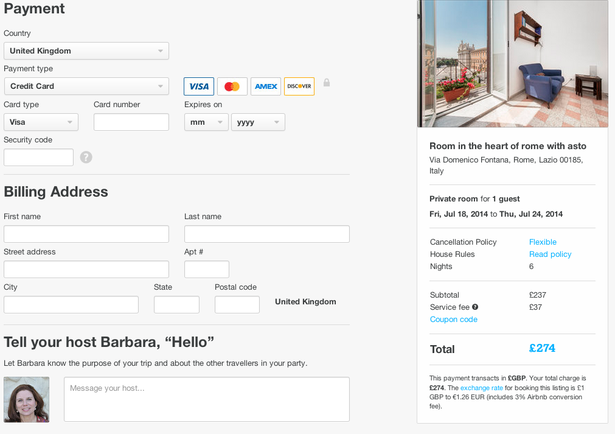Image resolution: width=615 pixels, height=434 pixels.
Task: Click the Read policy link
Action: tap(550, 255)
